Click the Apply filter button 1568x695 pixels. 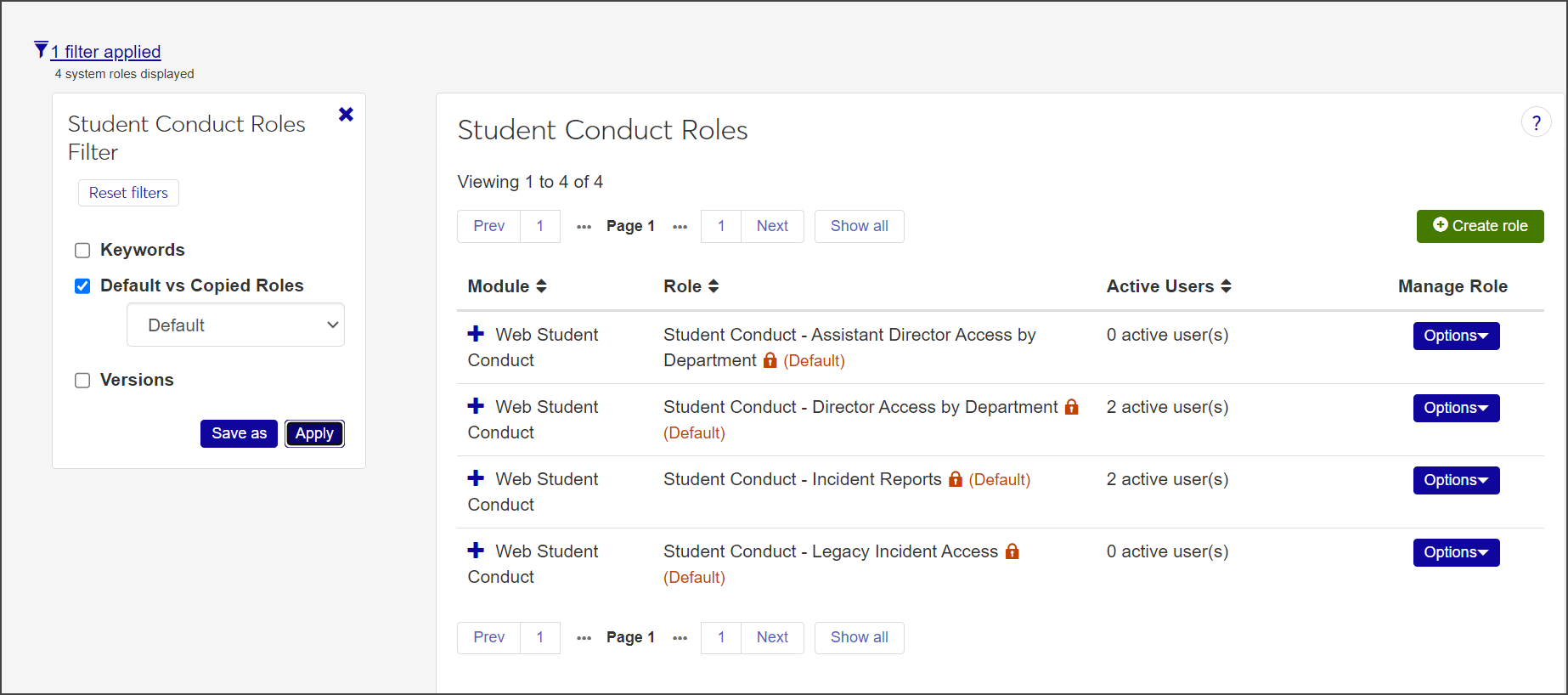(314, 433)
